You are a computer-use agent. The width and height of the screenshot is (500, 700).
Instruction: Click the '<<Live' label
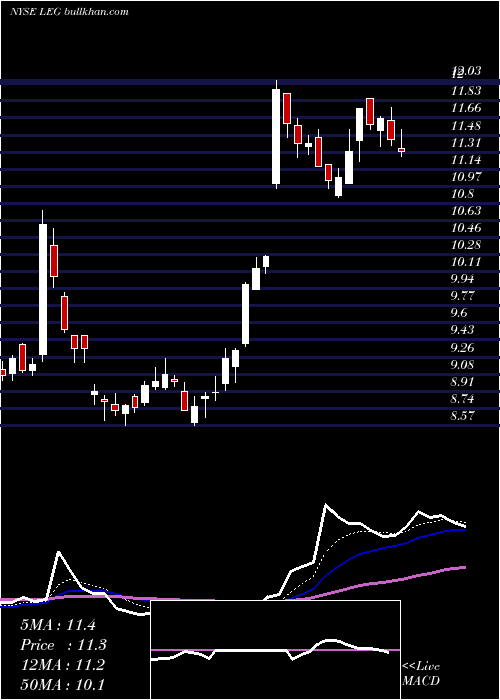(421, 667)
